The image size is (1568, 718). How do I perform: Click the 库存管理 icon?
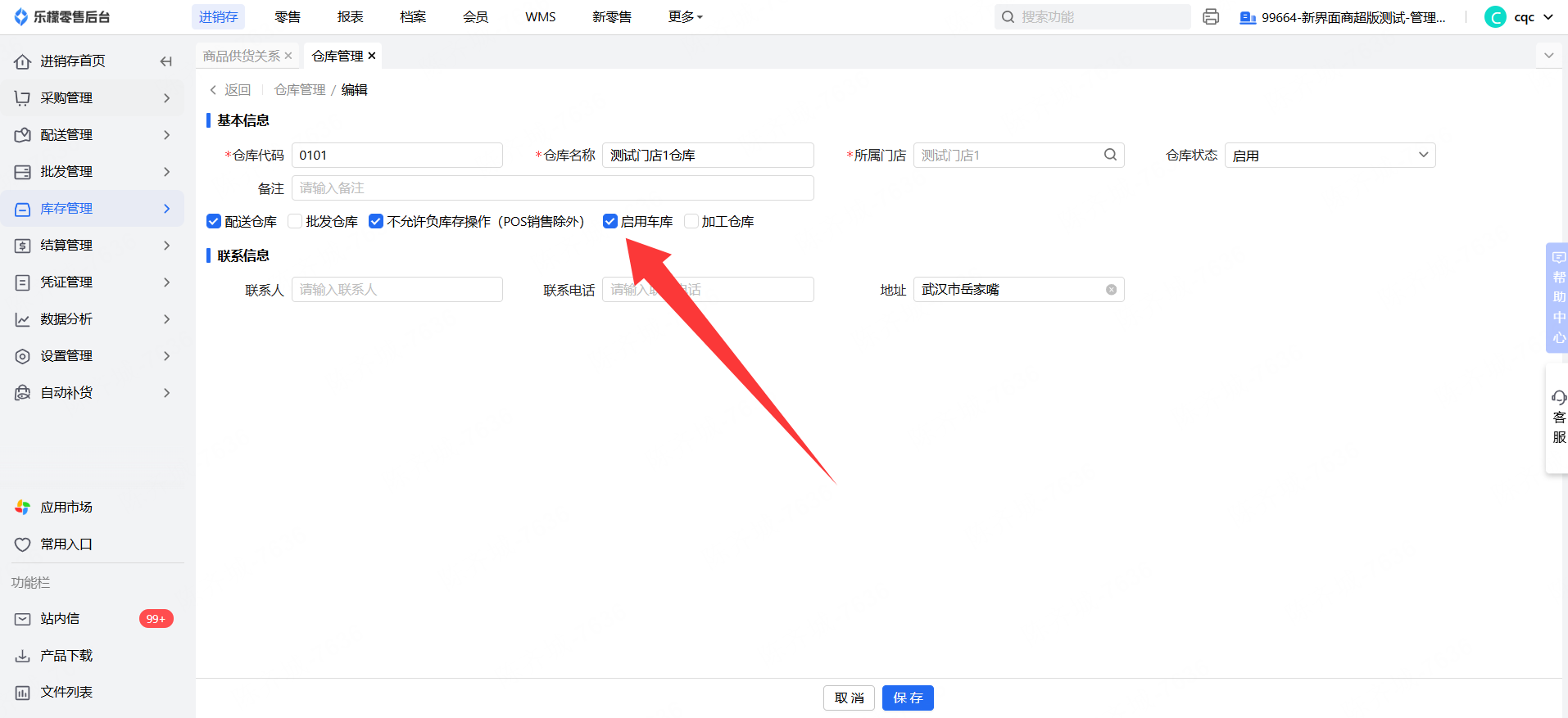click(23, 209)
